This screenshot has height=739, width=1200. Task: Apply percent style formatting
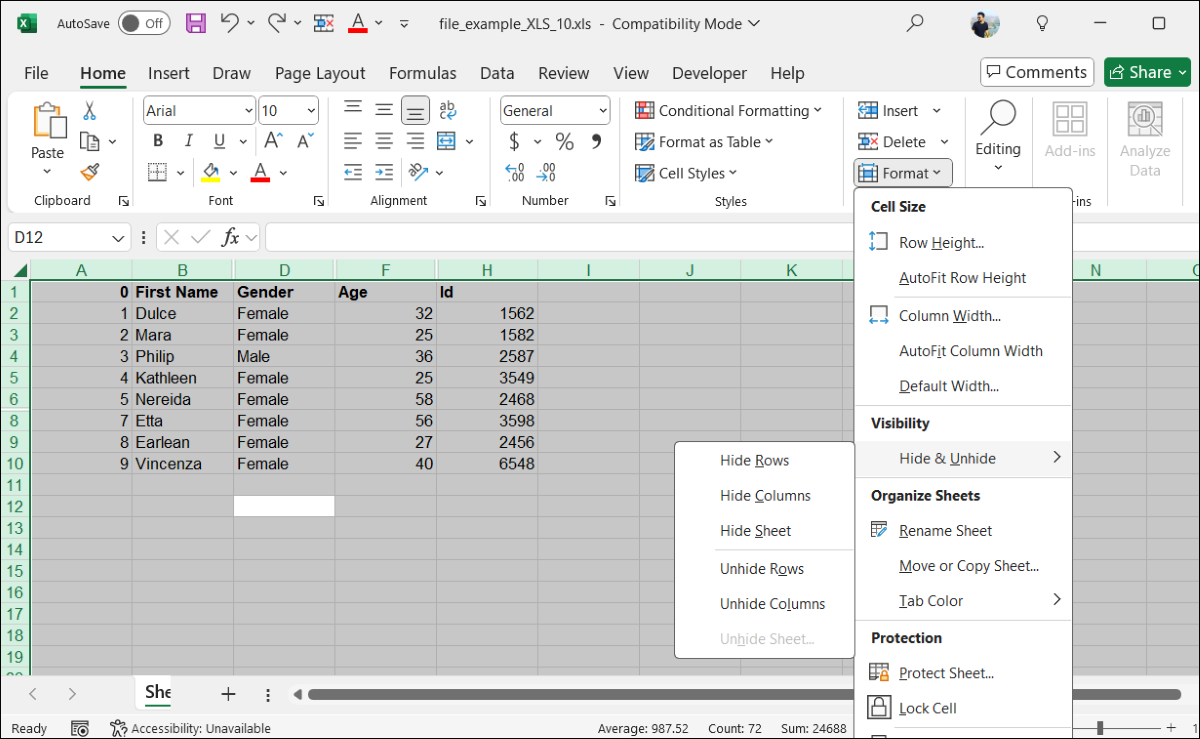(565, 141)
